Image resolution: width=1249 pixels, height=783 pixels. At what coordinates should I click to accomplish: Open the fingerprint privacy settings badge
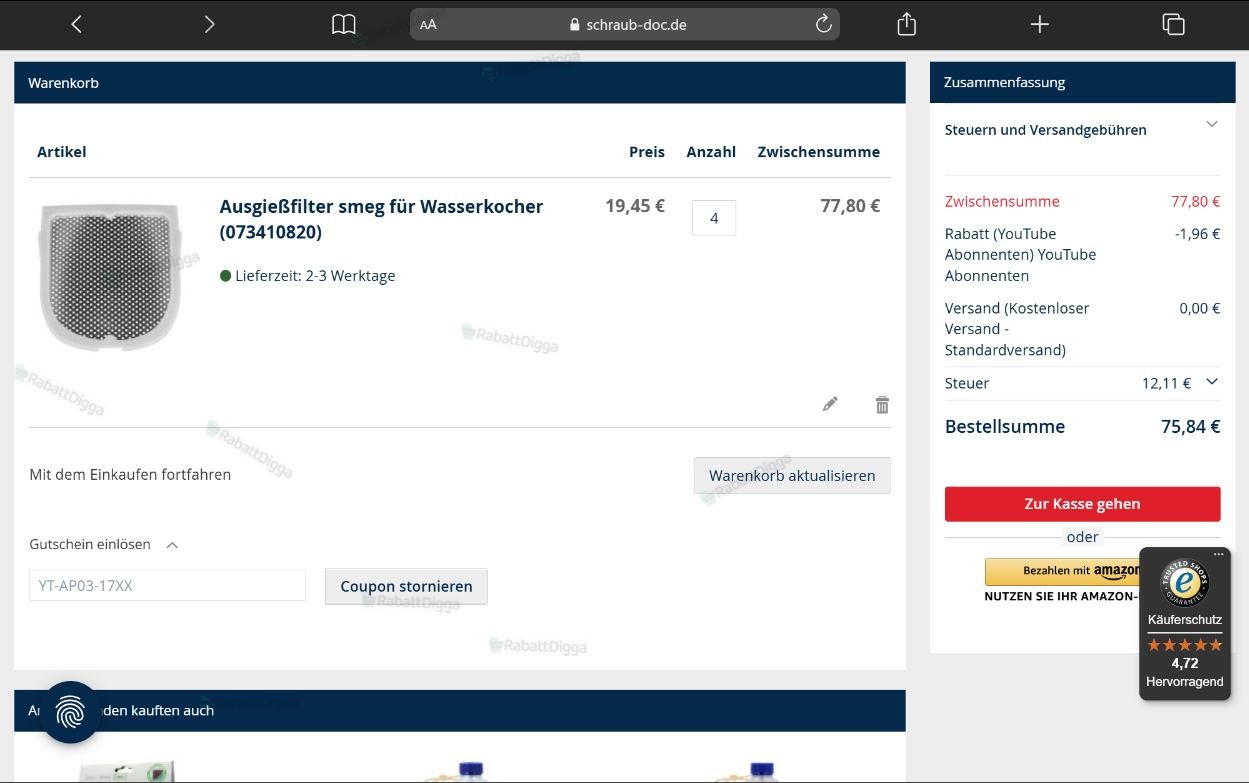(70, 712)
